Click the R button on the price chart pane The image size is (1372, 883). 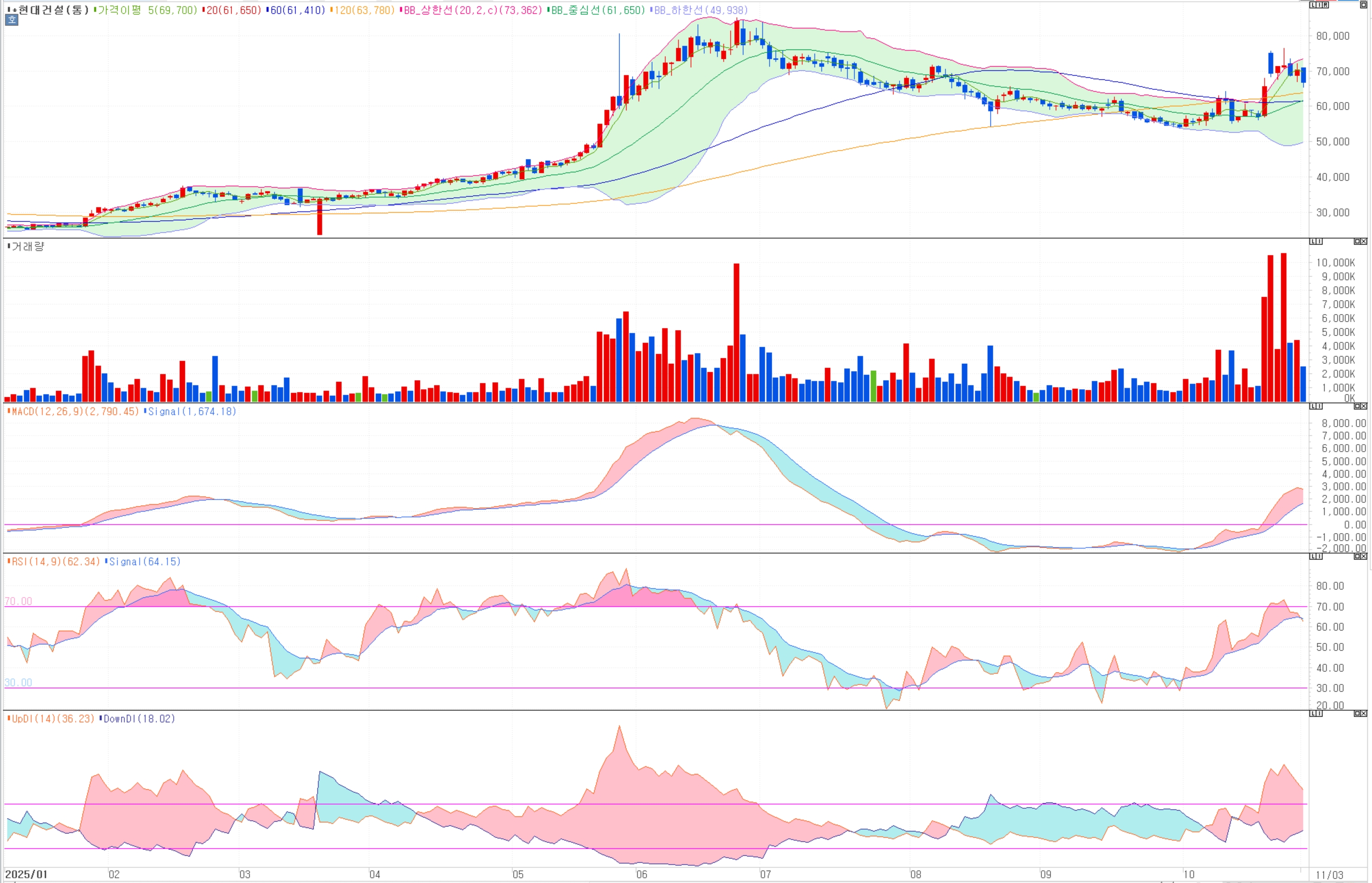coord(1326,5)
